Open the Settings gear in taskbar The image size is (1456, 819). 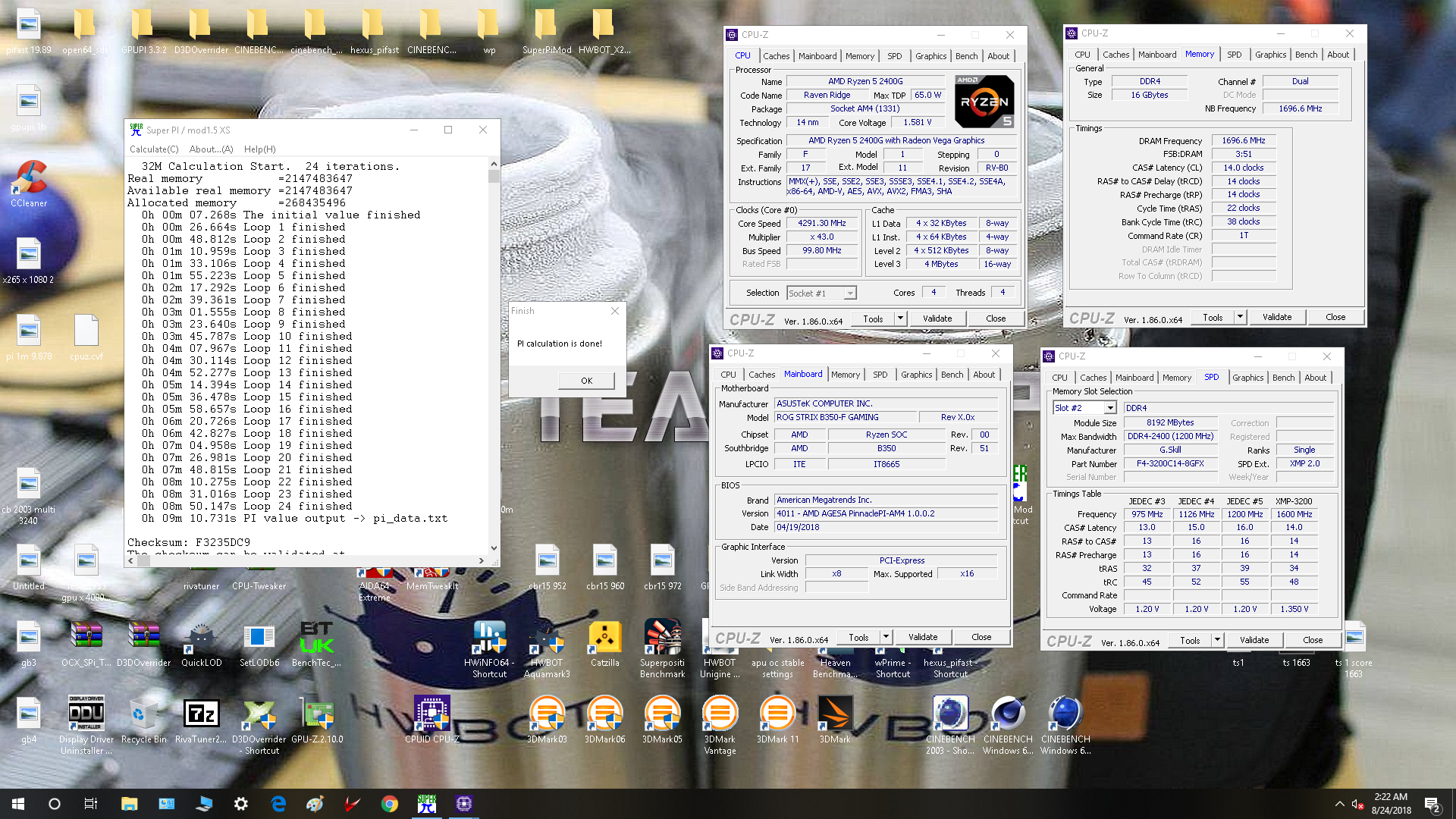tap(241, 804)
